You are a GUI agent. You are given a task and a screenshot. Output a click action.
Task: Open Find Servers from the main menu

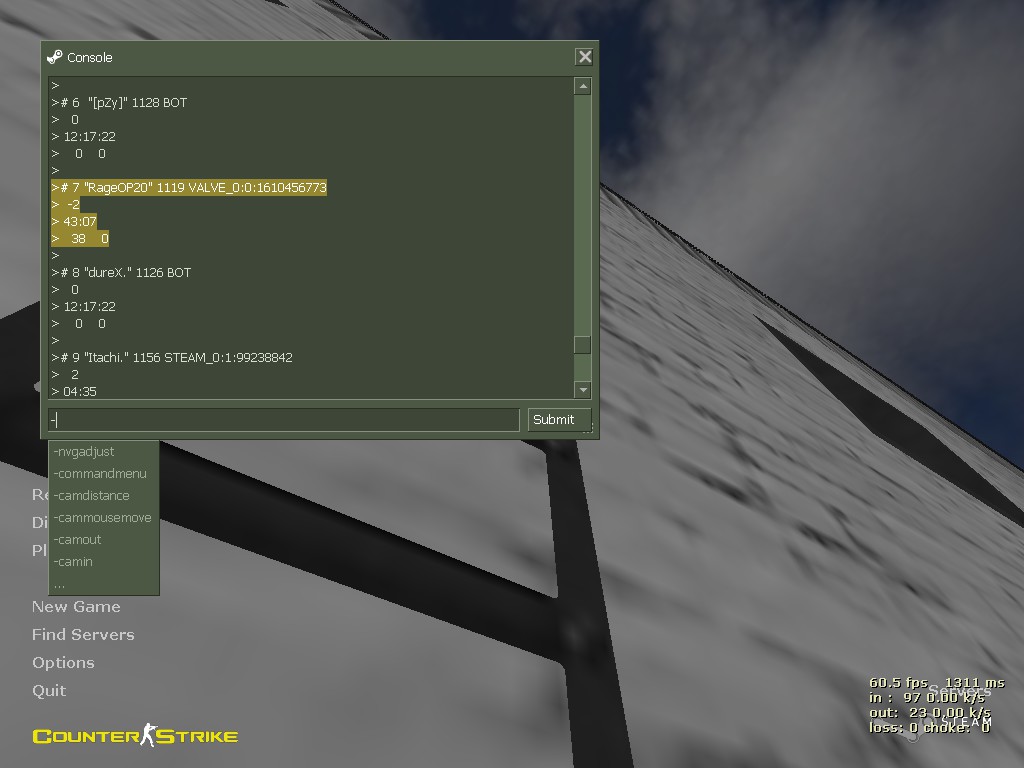(x=84, y=635)
